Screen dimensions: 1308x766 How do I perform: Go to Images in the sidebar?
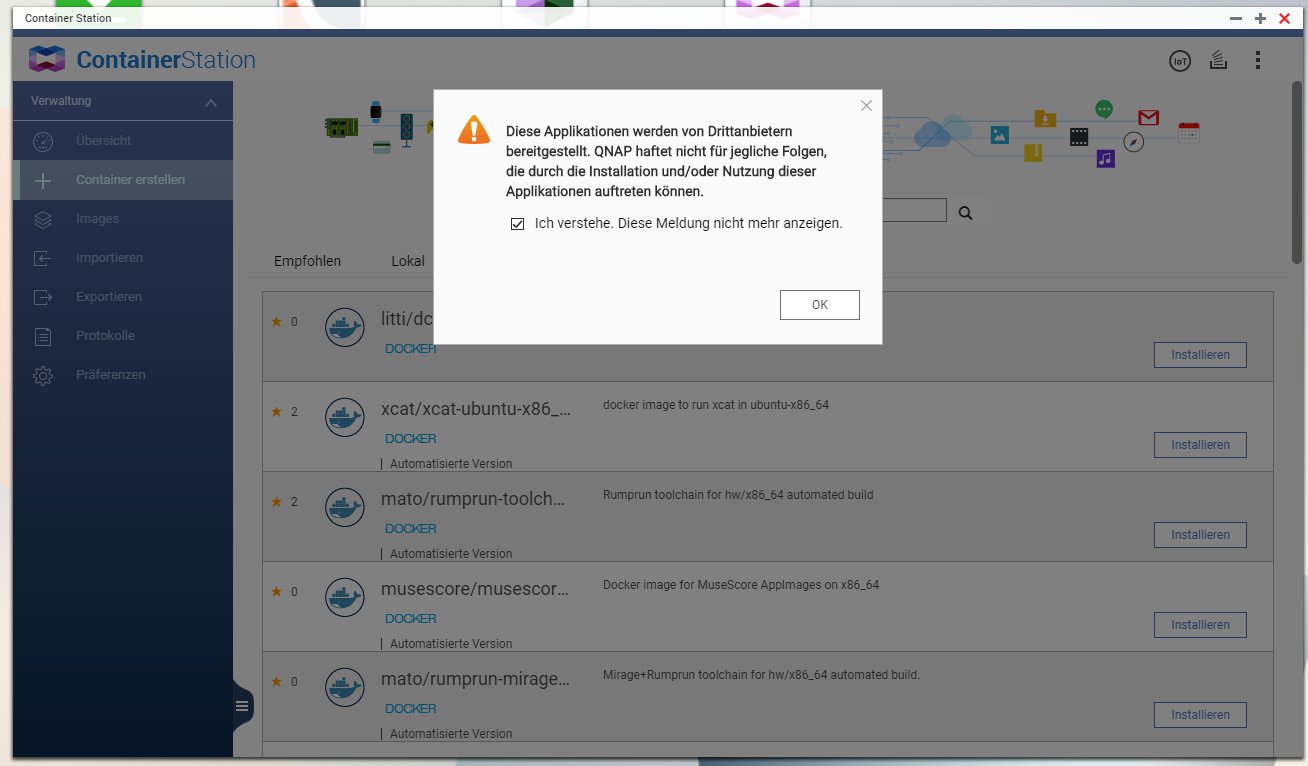pos(123,219)
